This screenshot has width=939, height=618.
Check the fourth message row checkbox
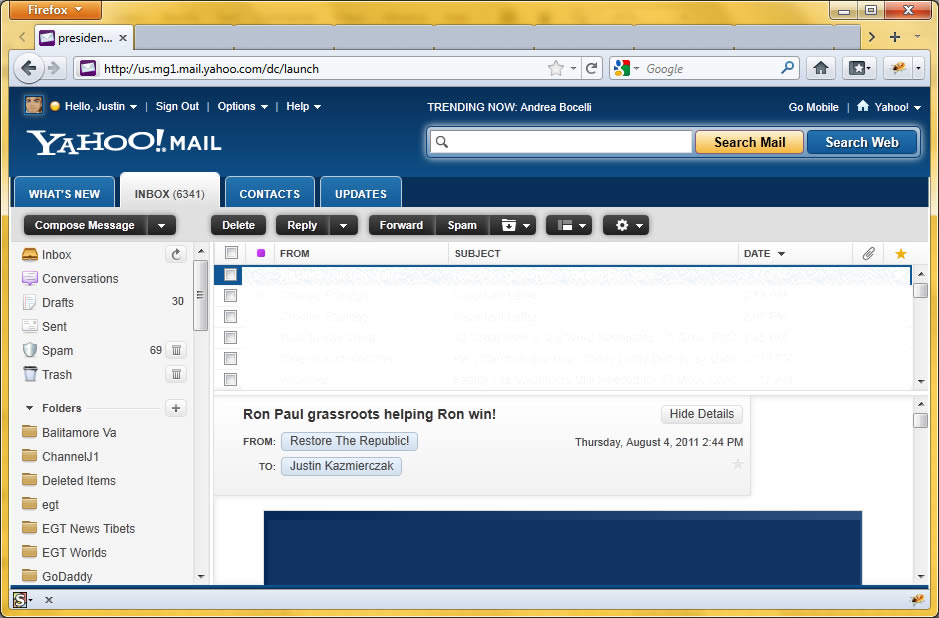click(230, 338)
